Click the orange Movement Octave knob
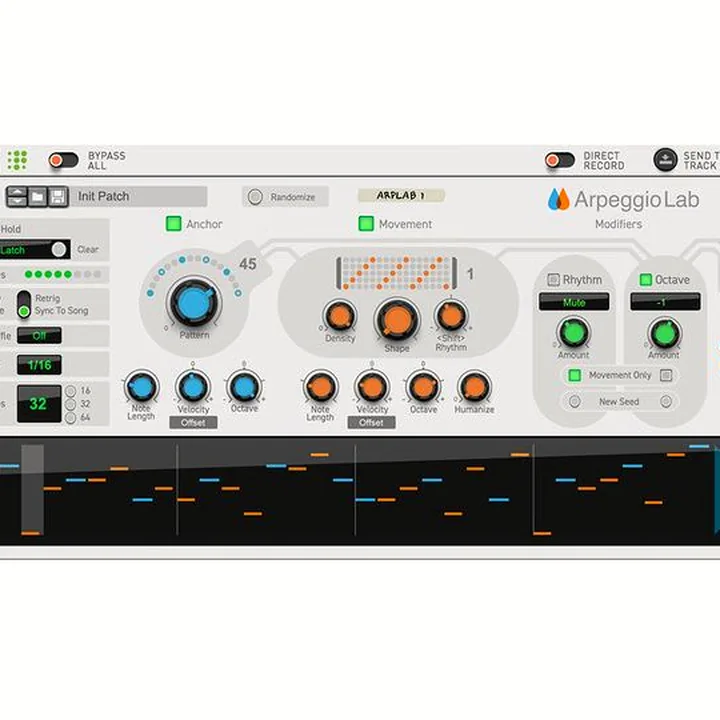 (423, 387)
